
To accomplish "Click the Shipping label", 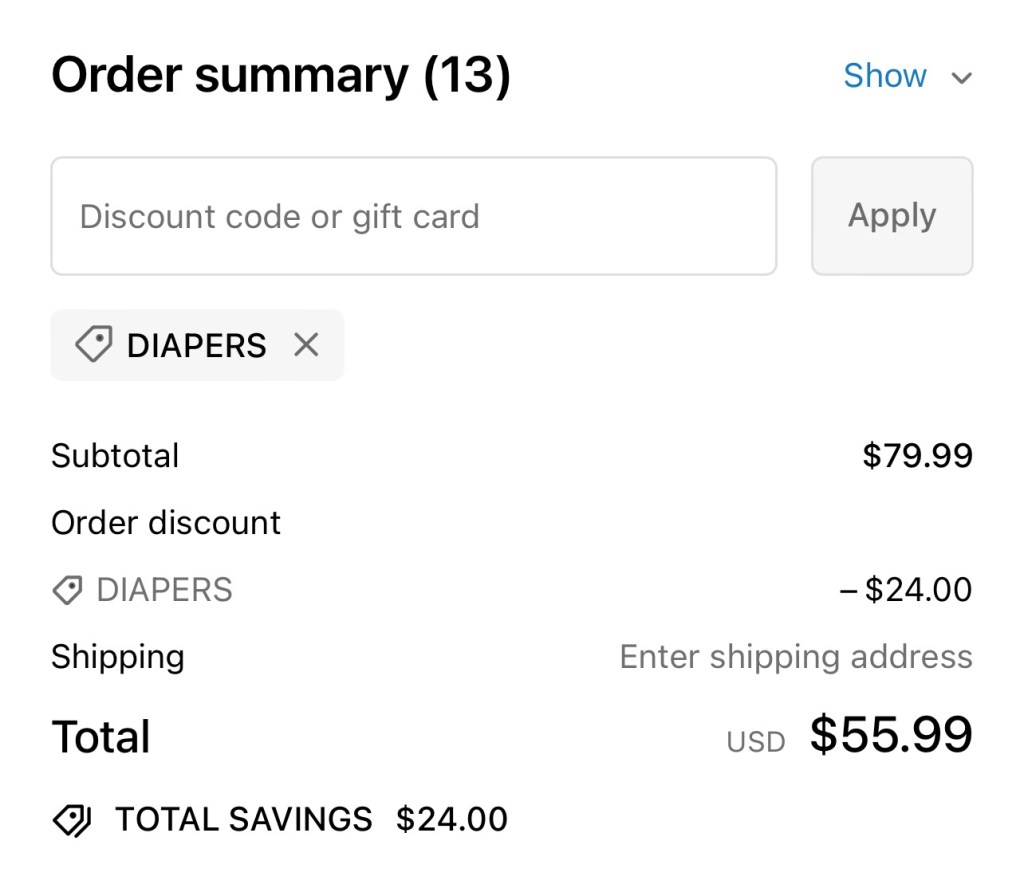I will click(x=118, y=657).
